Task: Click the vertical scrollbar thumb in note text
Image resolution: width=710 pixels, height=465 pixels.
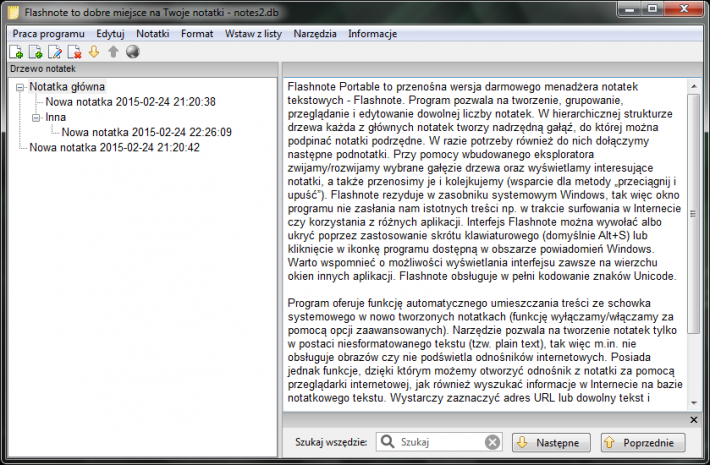Action: tap(694, 214)
